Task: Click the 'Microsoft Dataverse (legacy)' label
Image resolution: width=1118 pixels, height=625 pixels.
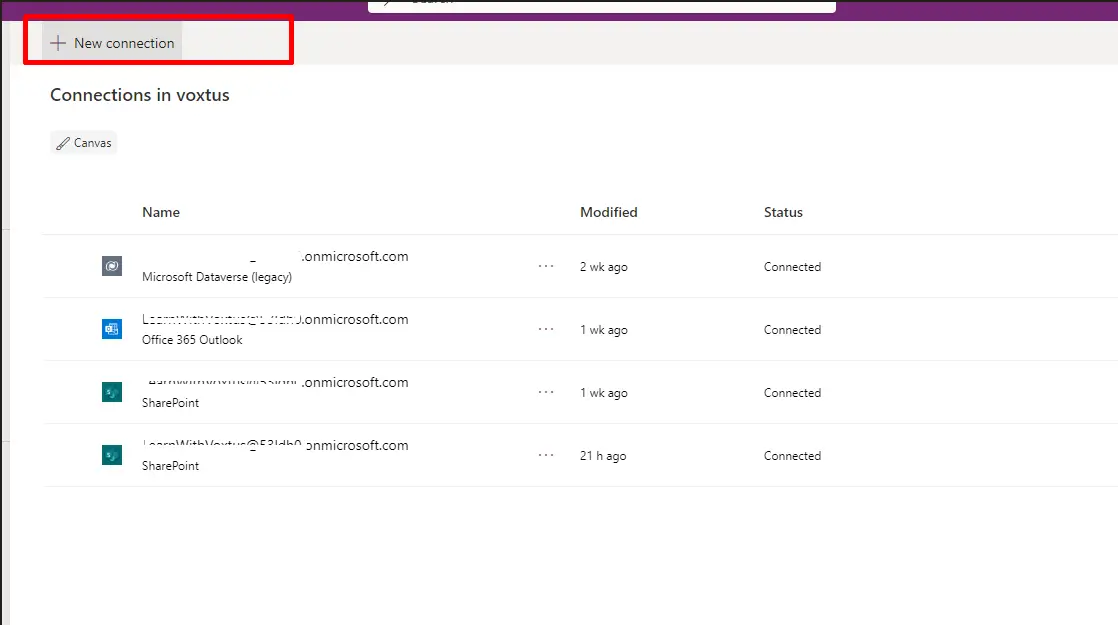Action: [x=217, y=277]
